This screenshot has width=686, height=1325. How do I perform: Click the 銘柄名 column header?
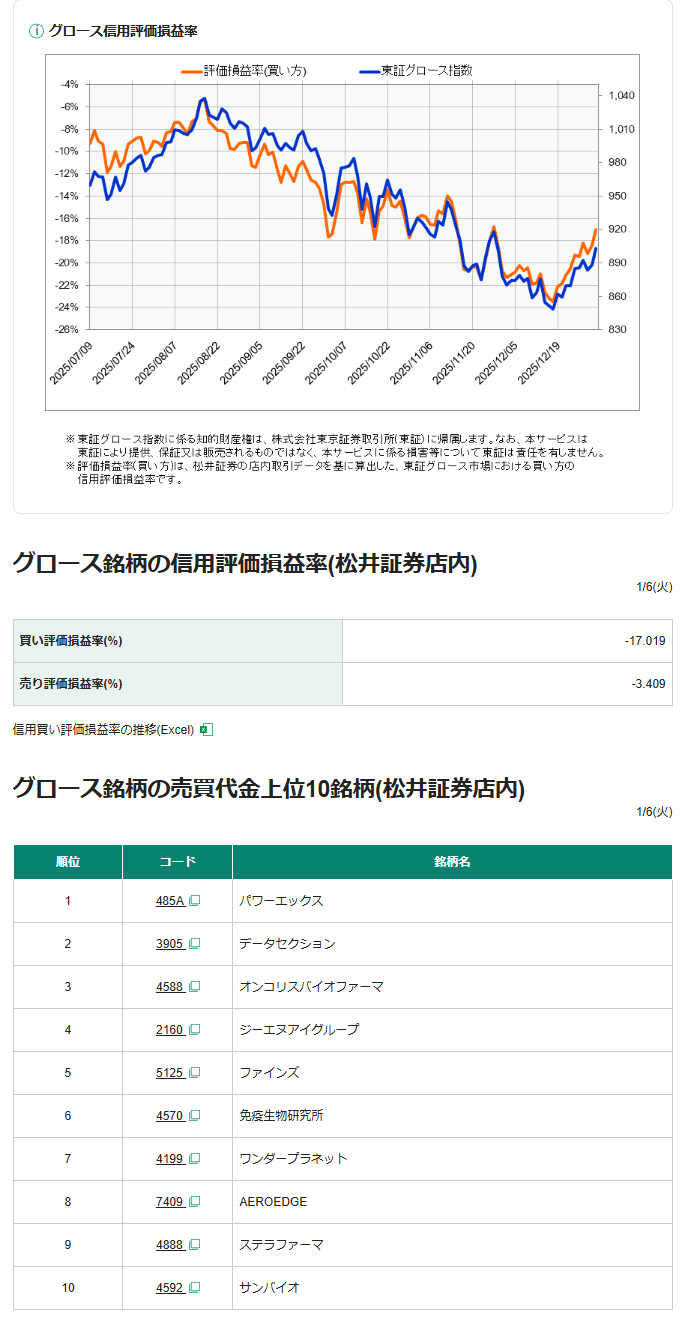(x=452, y=862)
